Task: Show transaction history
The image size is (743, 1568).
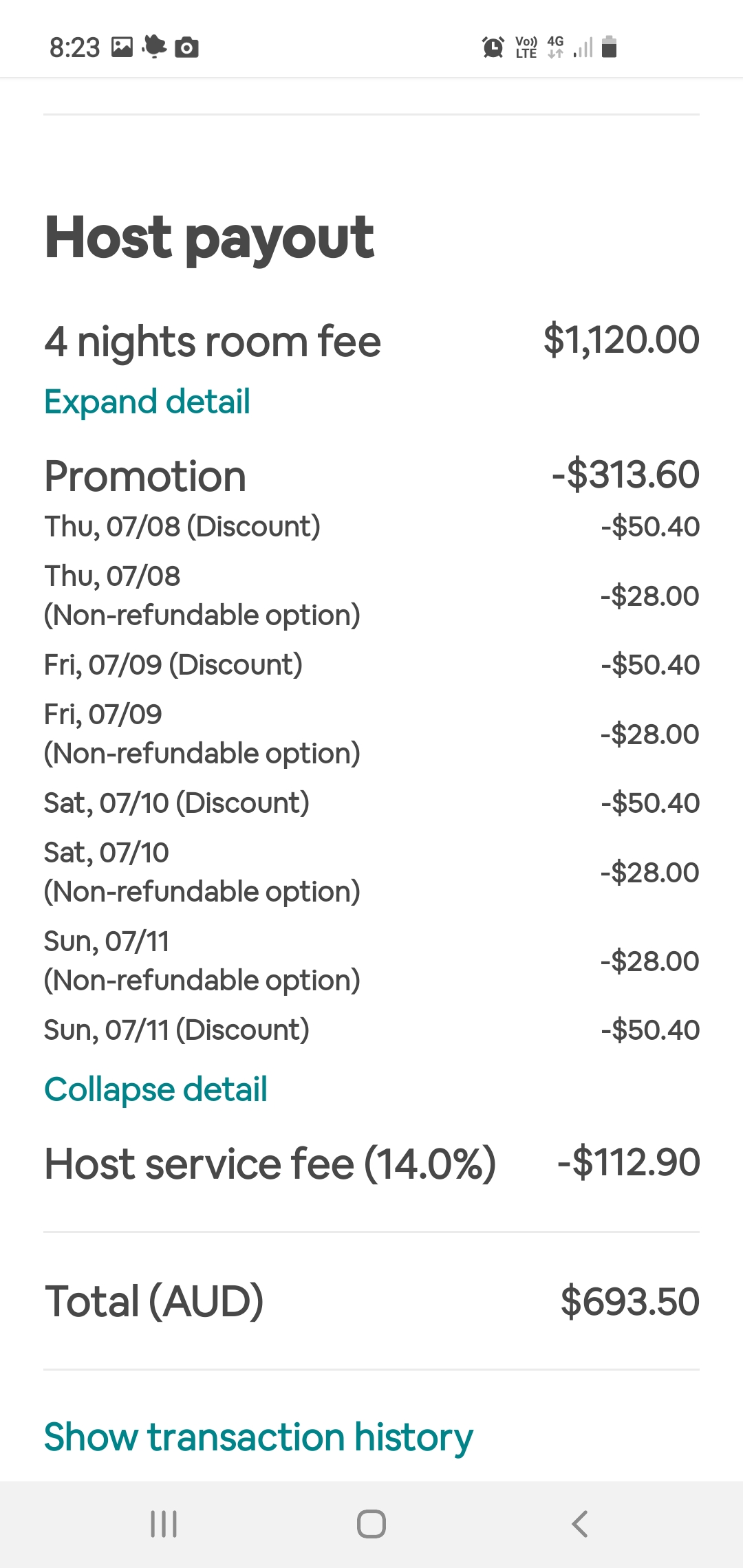Action: 259,1437
